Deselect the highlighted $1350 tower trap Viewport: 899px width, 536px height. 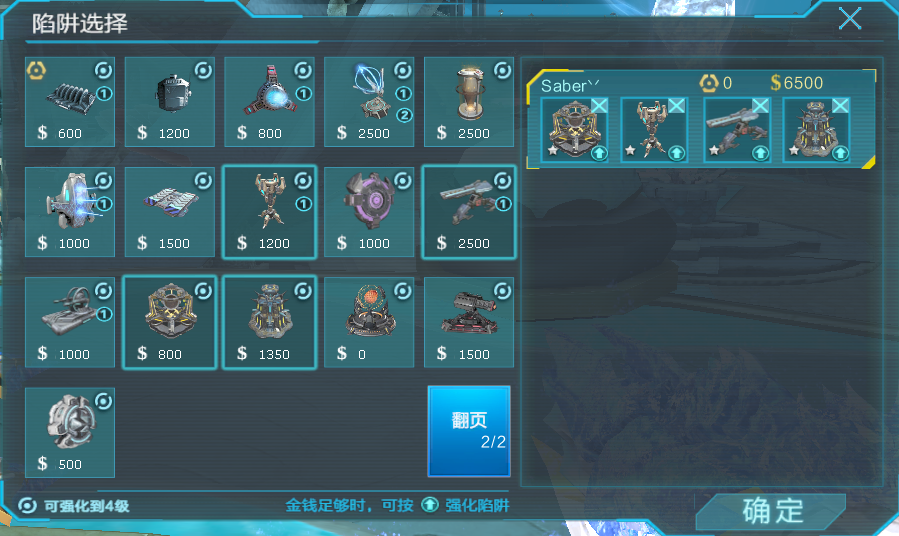click(269, 322)
